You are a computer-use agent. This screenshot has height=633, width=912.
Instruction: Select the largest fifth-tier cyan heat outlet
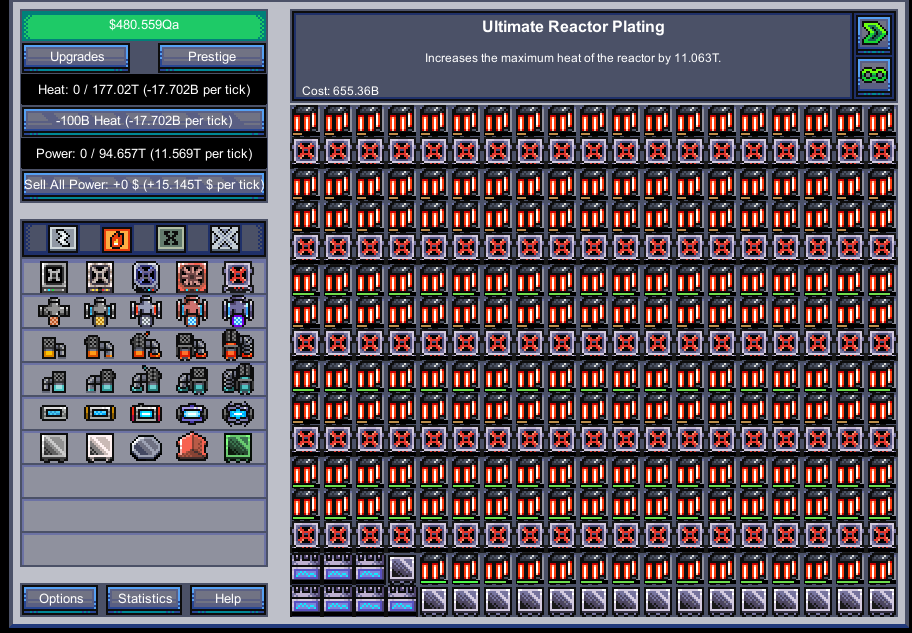point(237,379)
